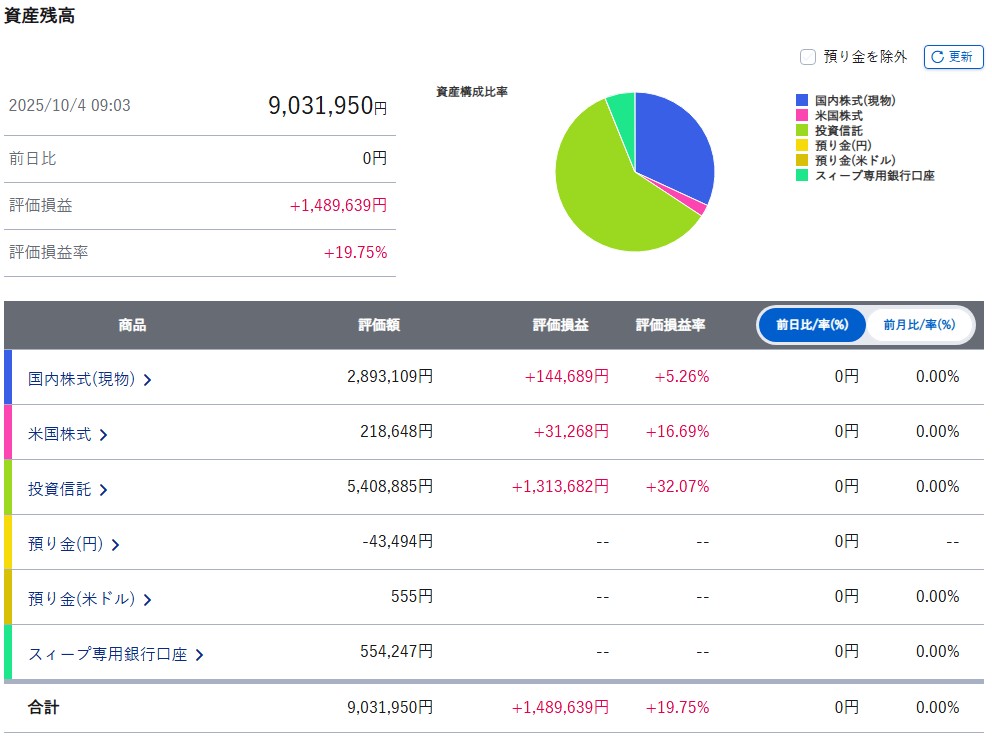Open the 国内株式(現物) row link
This screenshot has height=739, width=992.
(81, 379)
